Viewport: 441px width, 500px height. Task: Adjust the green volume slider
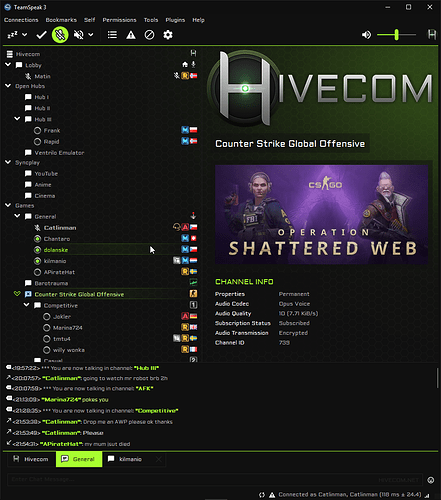tap(396, 35)
